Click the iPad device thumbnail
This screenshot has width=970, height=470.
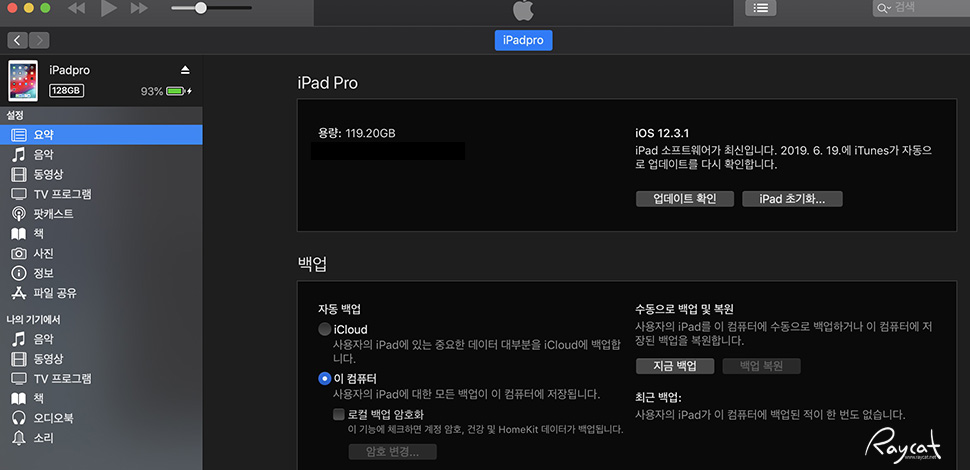pyautogui.click(x=23, y=80)
